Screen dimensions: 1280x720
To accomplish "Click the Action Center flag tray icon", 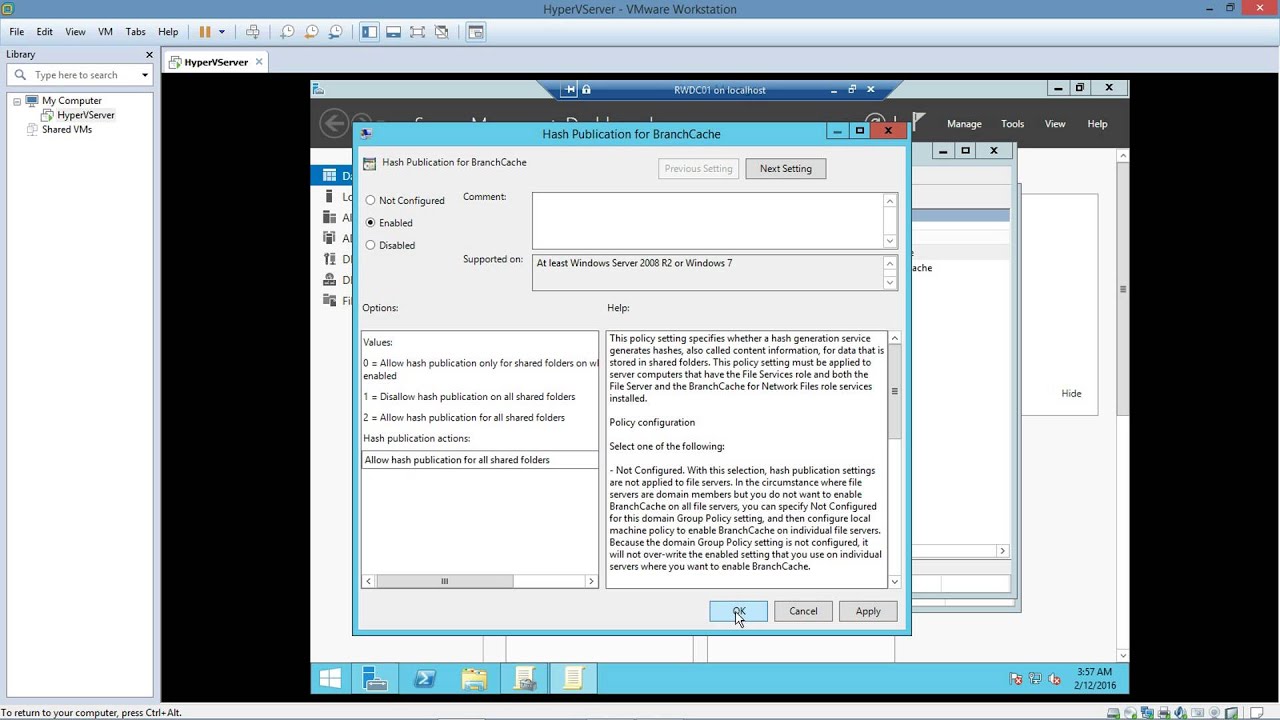I will 1018,679.
